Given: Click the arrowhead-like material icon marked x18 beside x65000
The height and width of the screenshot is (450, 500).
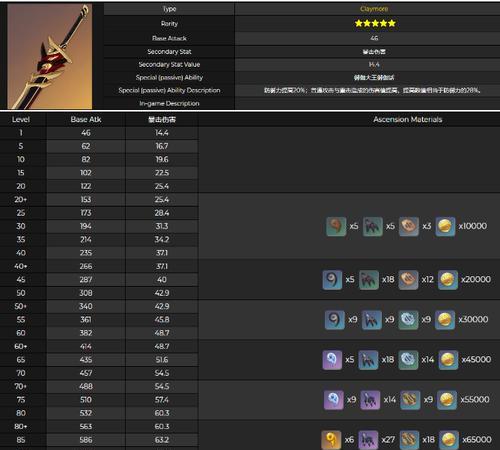Looking at the screenshot, I should (409, 440).
